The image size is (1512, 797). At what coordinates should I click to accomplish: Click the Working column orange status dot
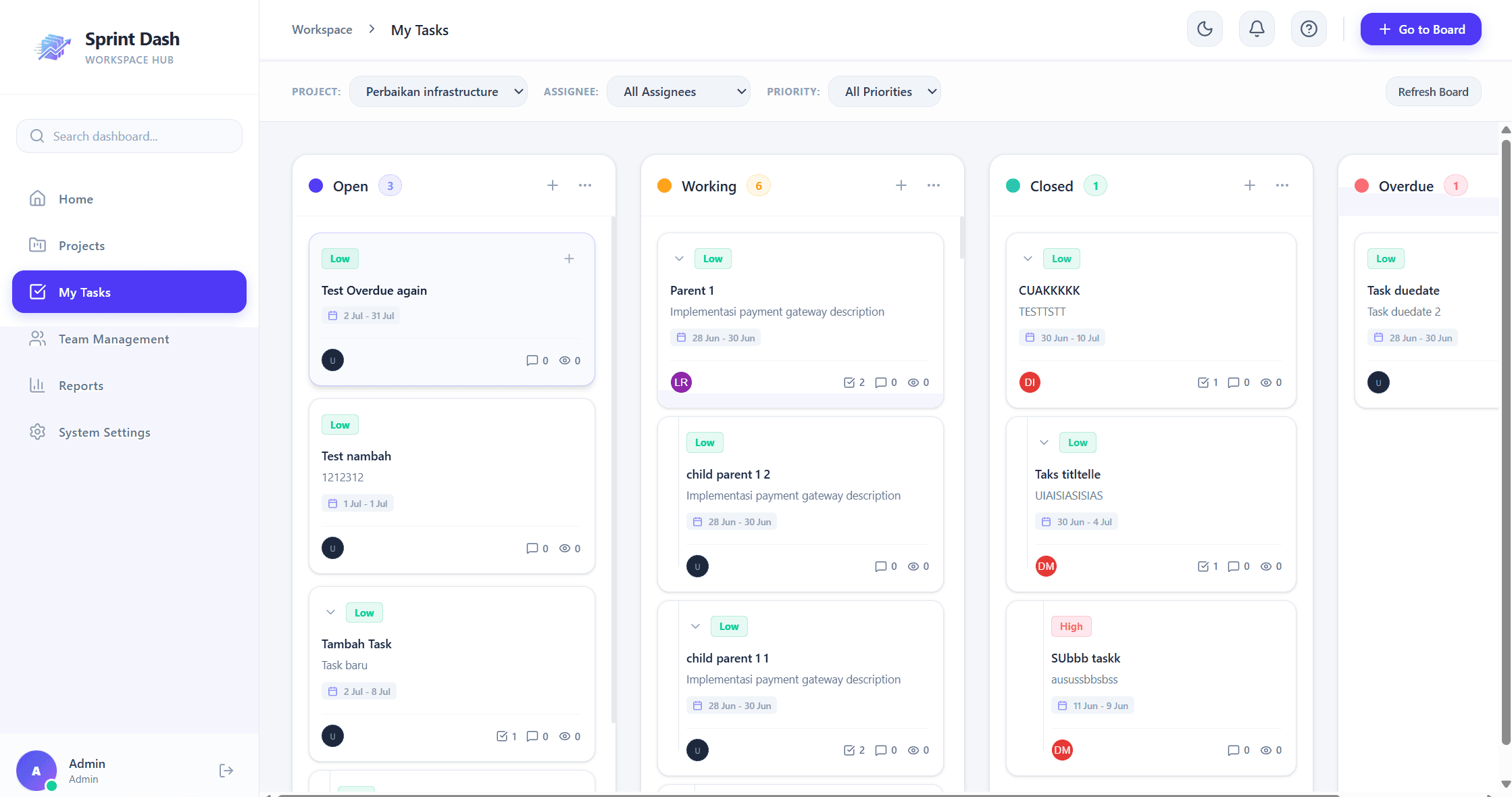pyautogui.click(x=665, y=186)
